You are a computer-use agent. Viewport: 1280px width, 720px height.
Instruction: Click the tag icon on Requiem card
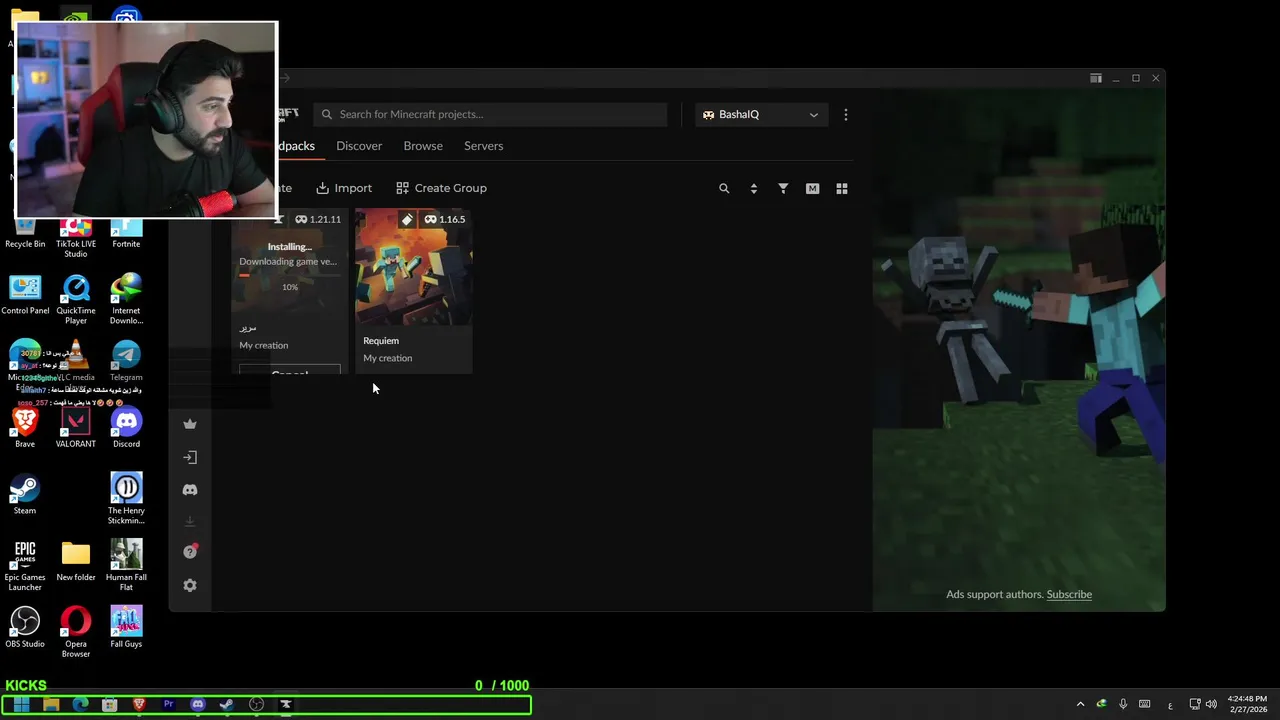[407, 219]
